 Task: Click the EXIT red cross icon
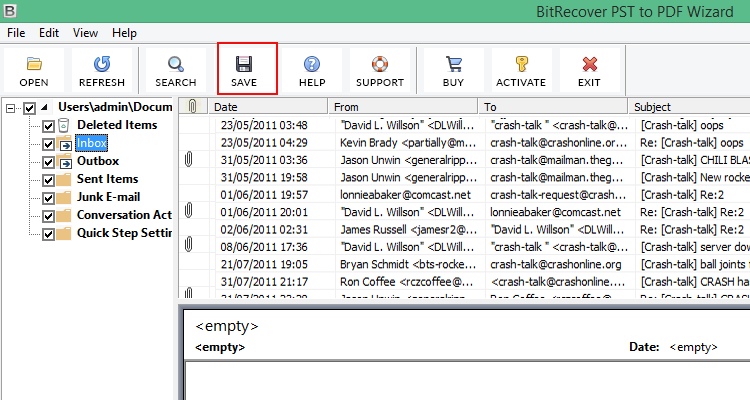click(x=589, y=64)
